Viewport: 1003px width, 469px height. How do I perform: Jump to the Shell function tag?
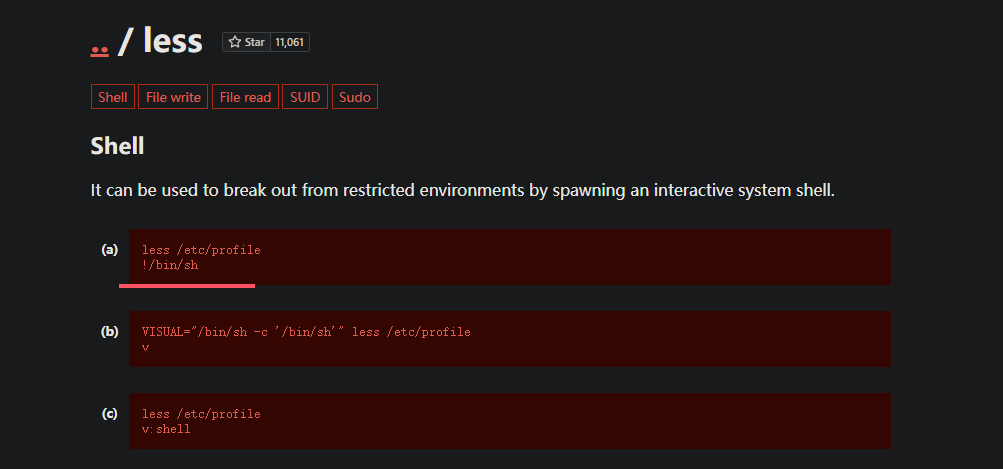113,97
